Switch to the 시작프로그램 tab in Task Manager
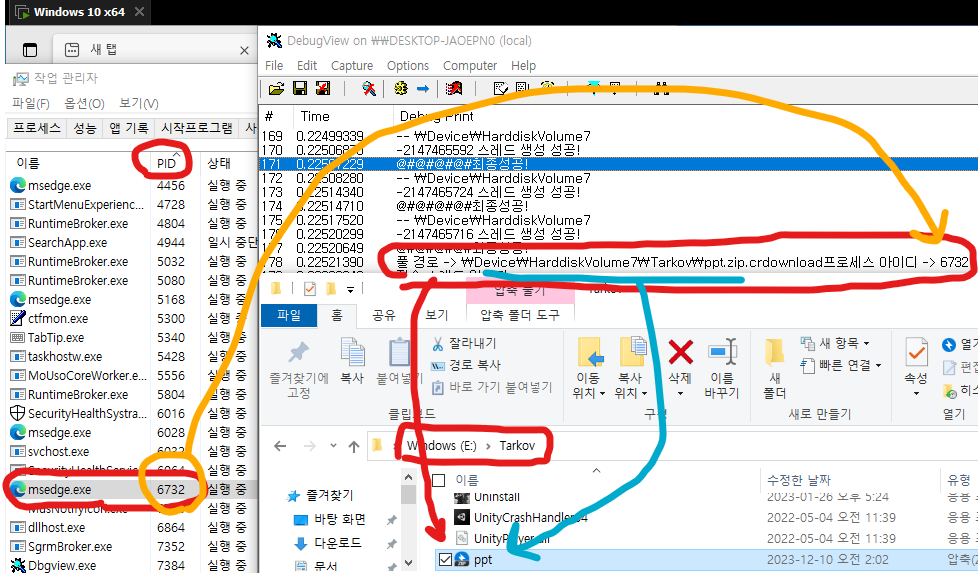Image resolution: width=979 pixels, height=573 pixels. pos(197,128)
